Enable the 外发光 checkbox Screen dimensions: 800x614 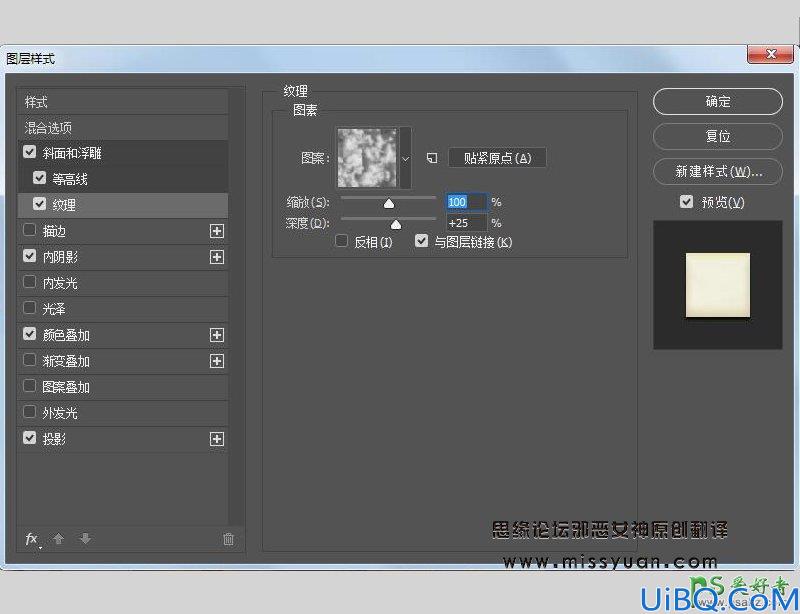[x=30, y=412]
